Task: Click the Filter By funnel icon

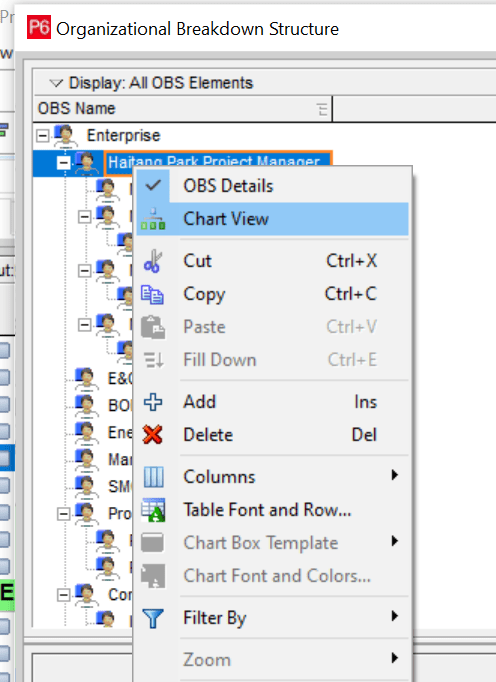Action: 153,618
